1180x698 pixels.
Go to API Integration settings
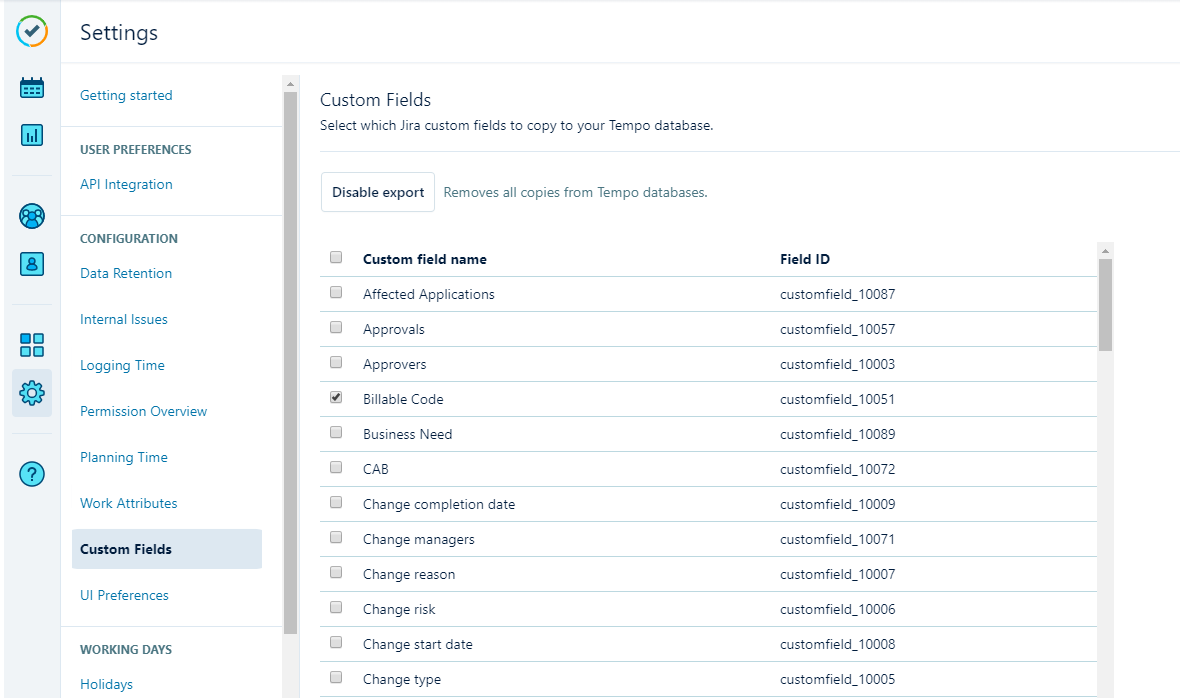tap(126, 185)
